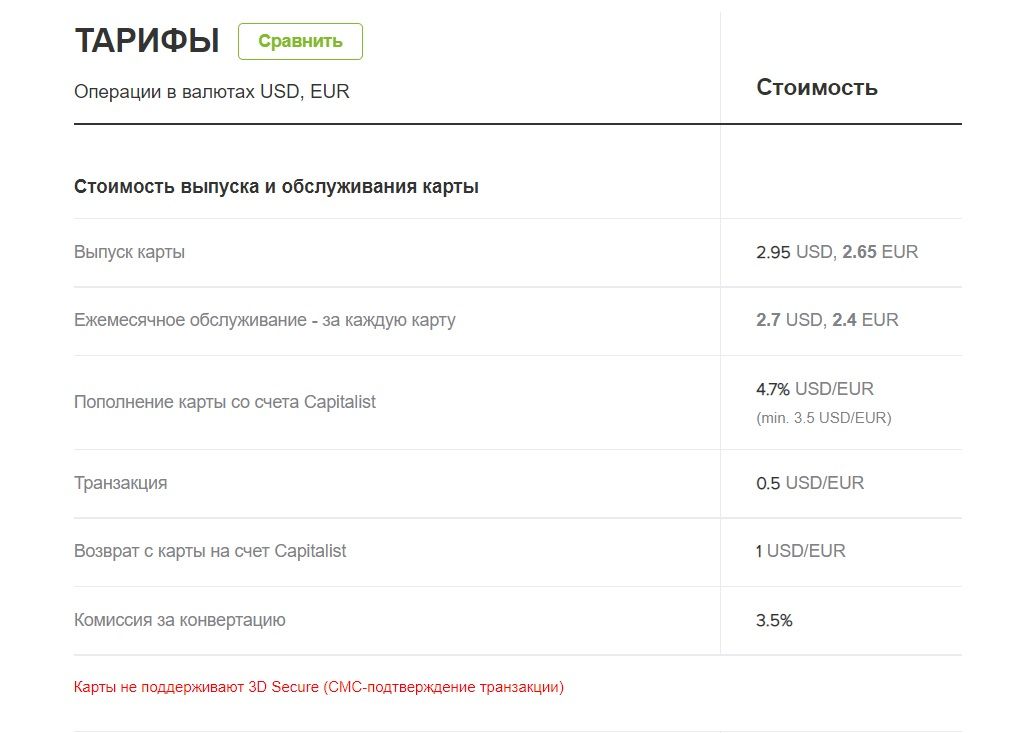Click the 2.7 USD, 2.4 EUR value

point(827,320)
